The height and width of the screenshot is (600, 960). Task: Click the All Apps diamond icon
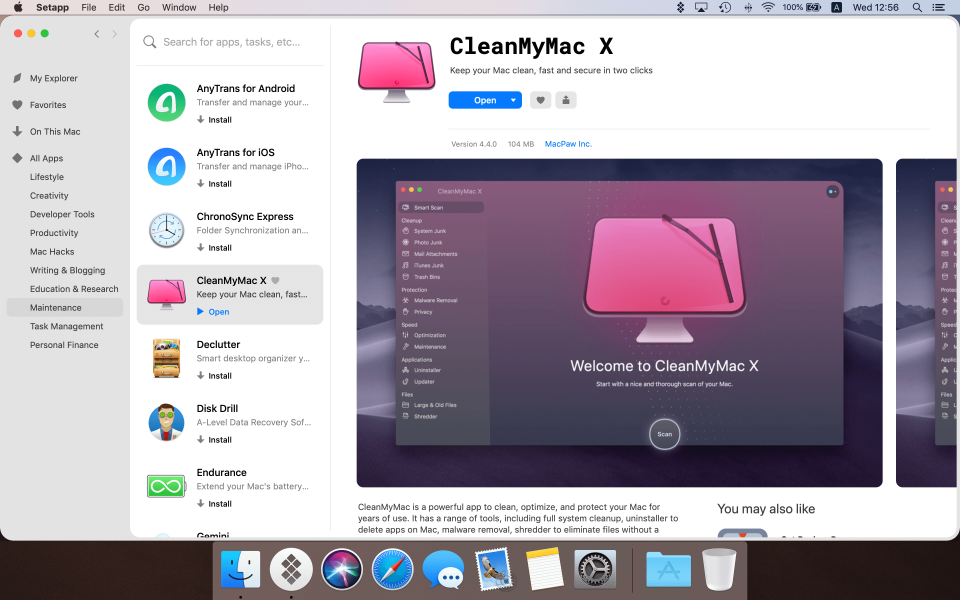[x=15, y=158]
